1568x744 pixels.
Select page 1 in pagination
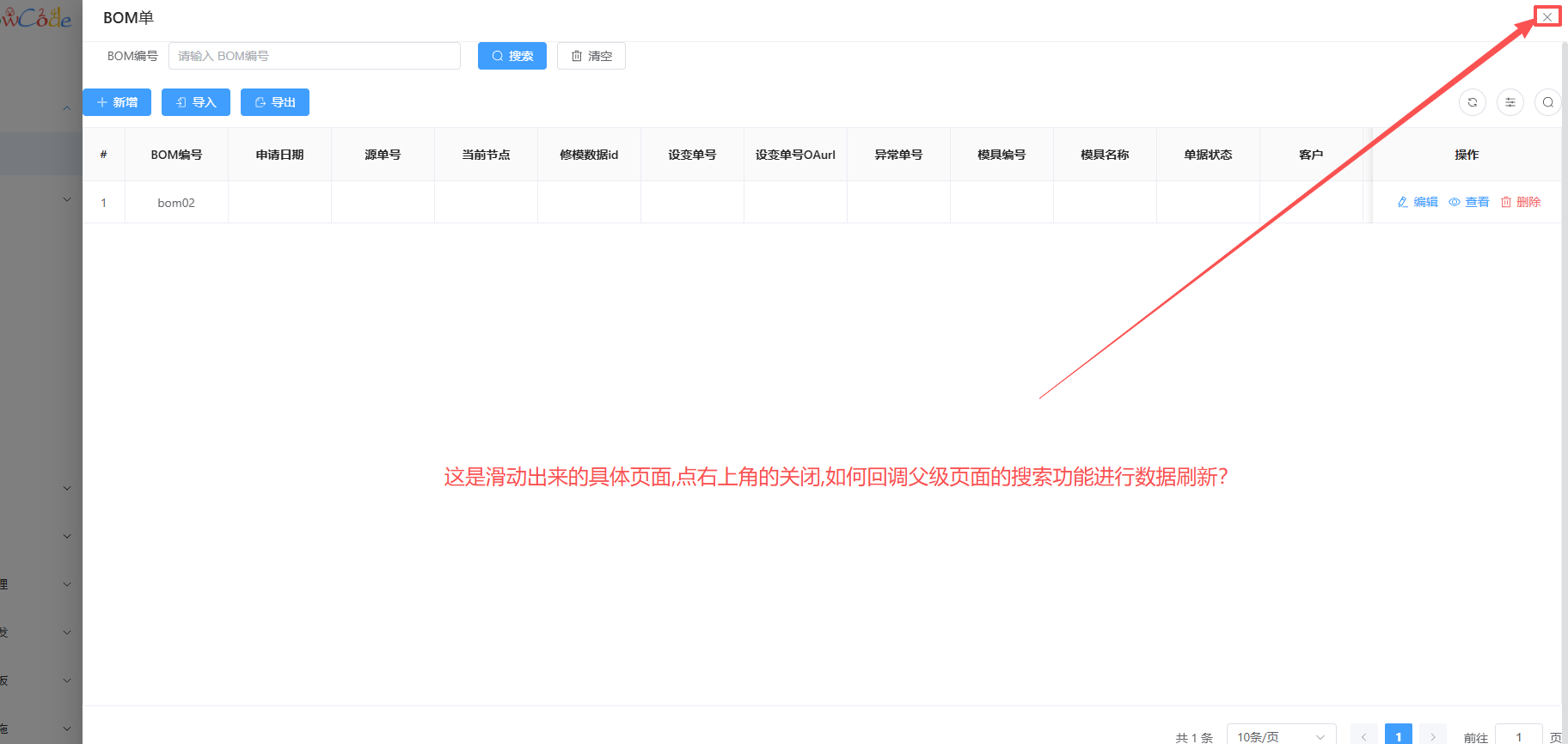1399,736
